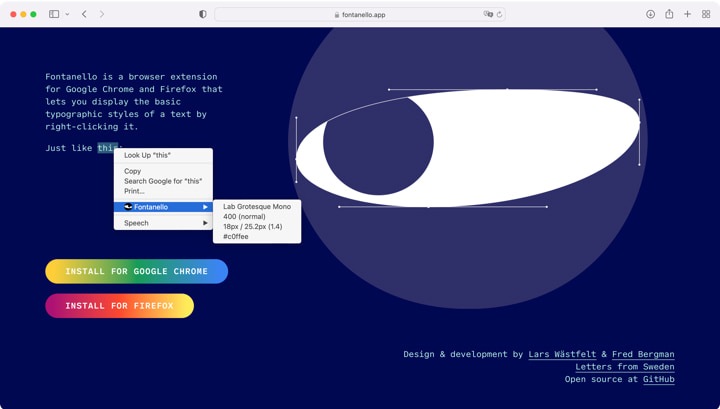720x409 pixels.
Task: Click the dark pupil circle in the eye
Action: (x=378, y=145)
